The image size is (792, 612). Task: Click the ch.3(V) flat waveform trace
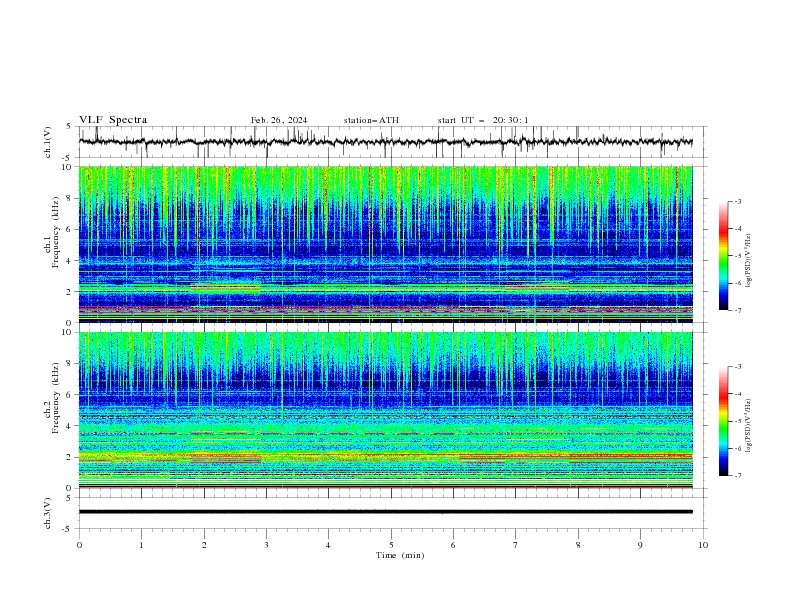(385, 512)
